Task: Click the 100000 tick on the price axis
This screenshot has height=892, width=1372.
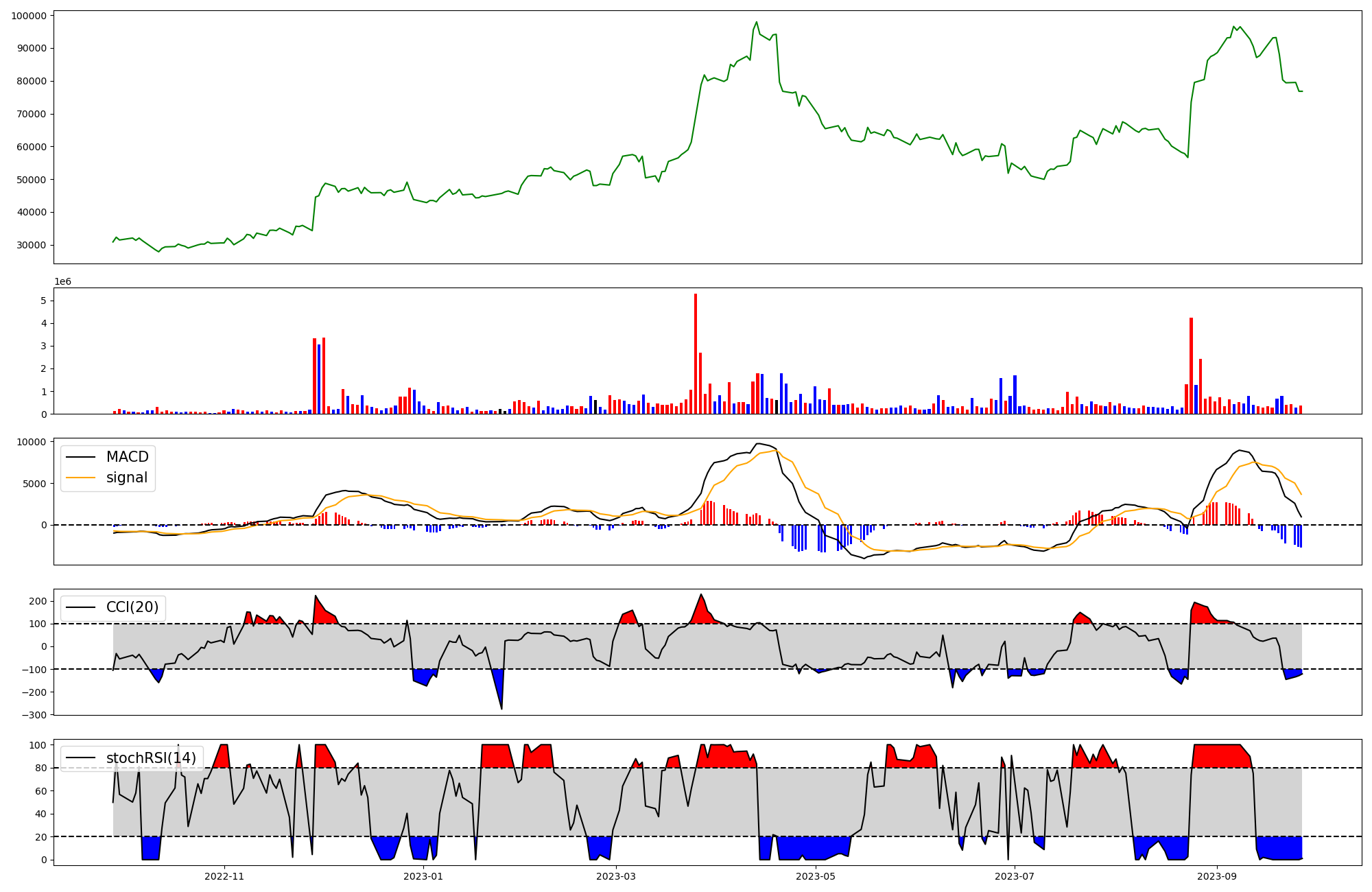Action: [29, 16]
